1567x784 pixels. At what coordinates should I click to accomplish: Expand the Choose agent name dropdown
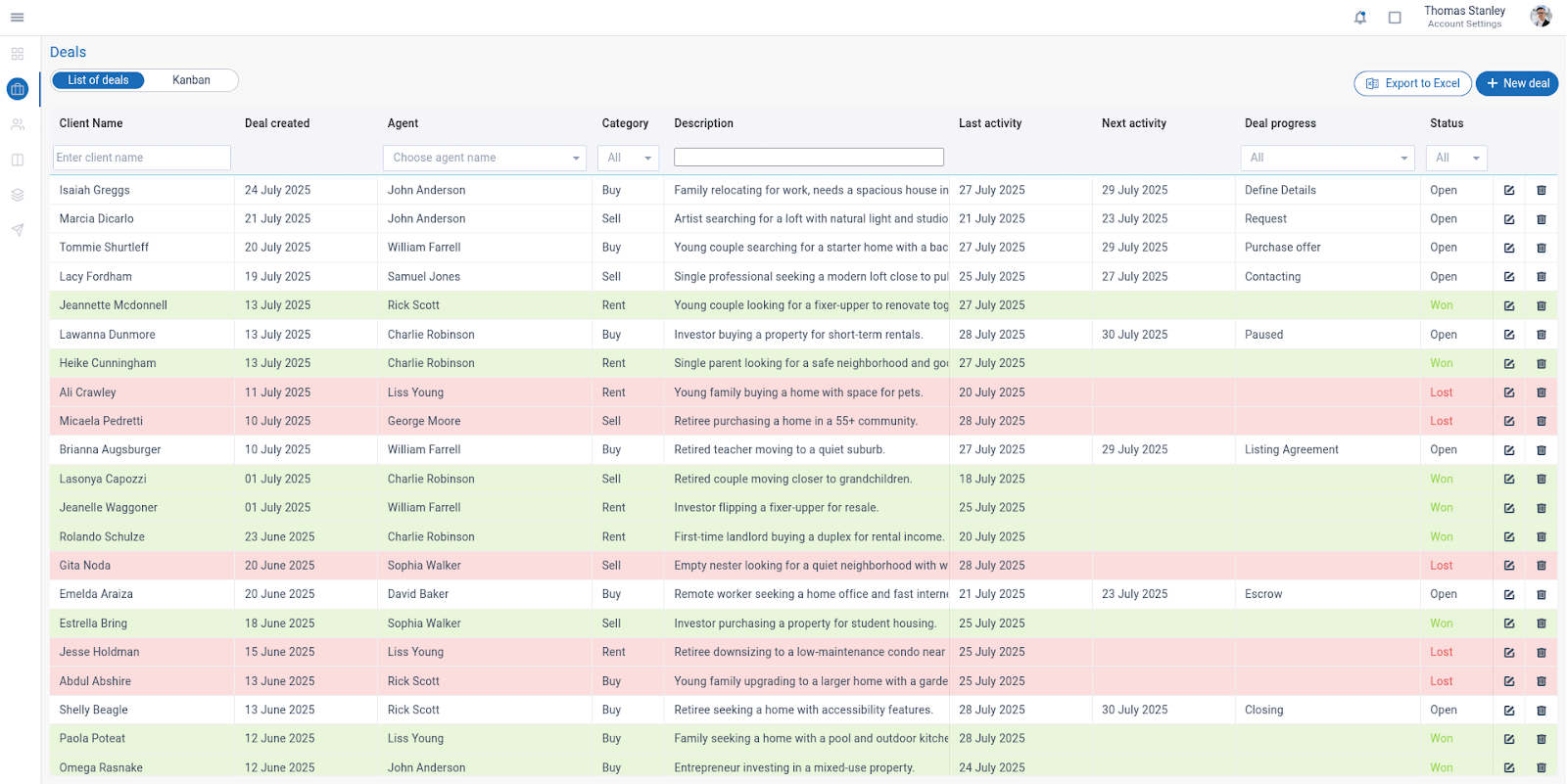(484, 158)
